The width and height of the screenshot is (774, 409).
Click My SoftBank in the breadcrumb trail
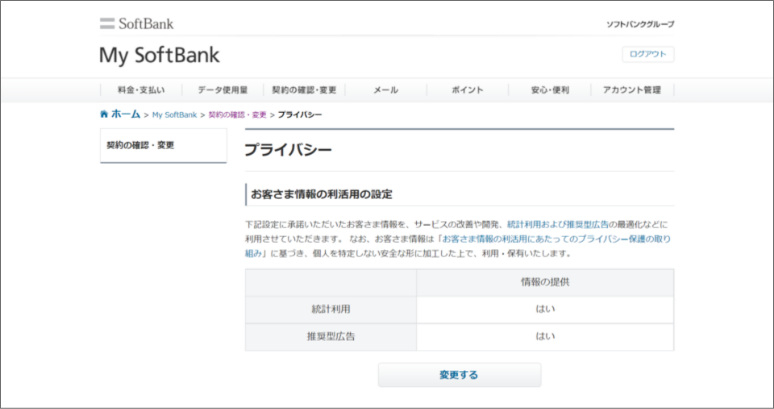(x=175, y=115)
